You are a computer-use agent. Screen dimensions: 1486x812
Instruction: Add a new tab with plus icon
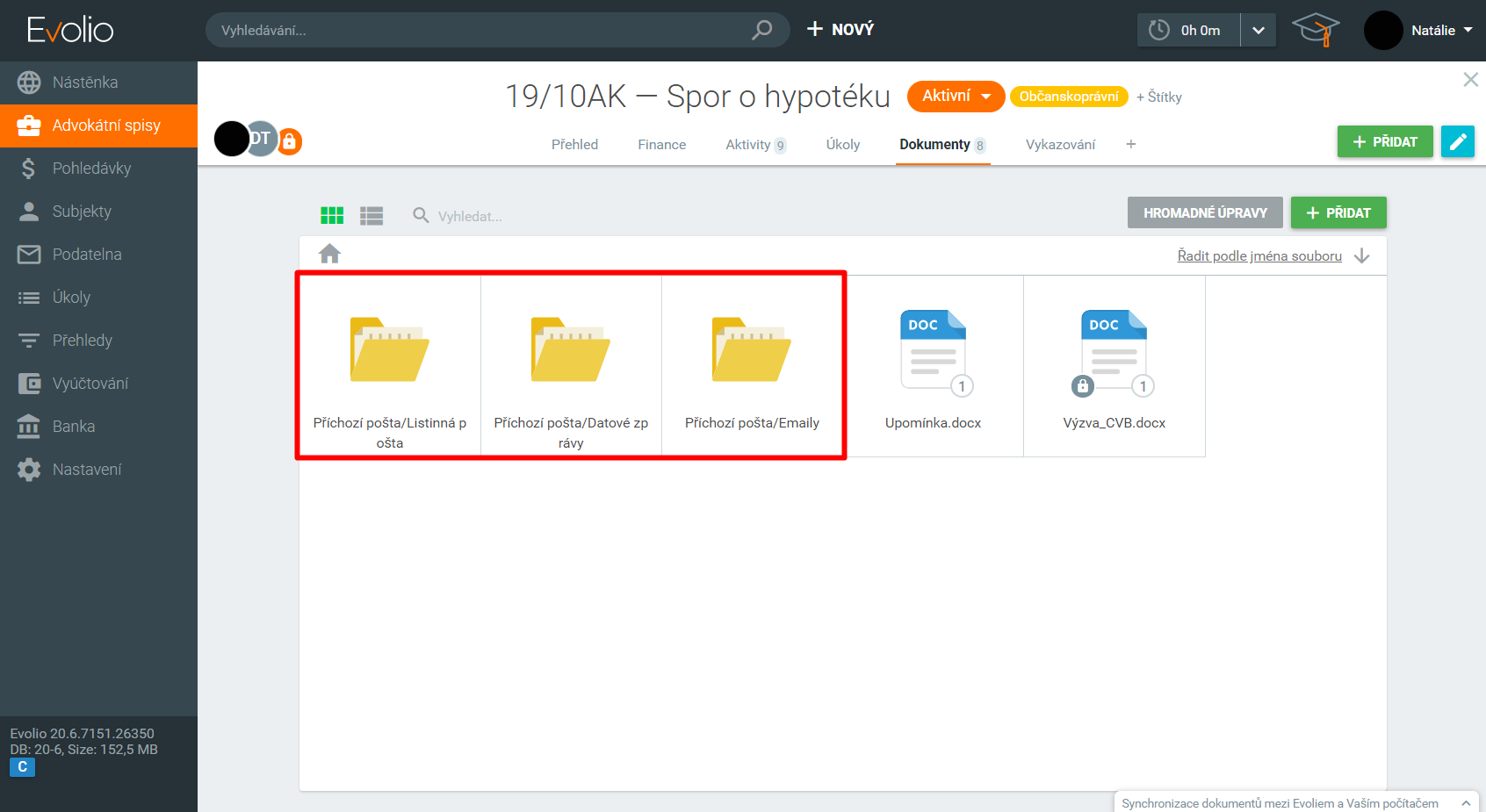click(1131, 144)
